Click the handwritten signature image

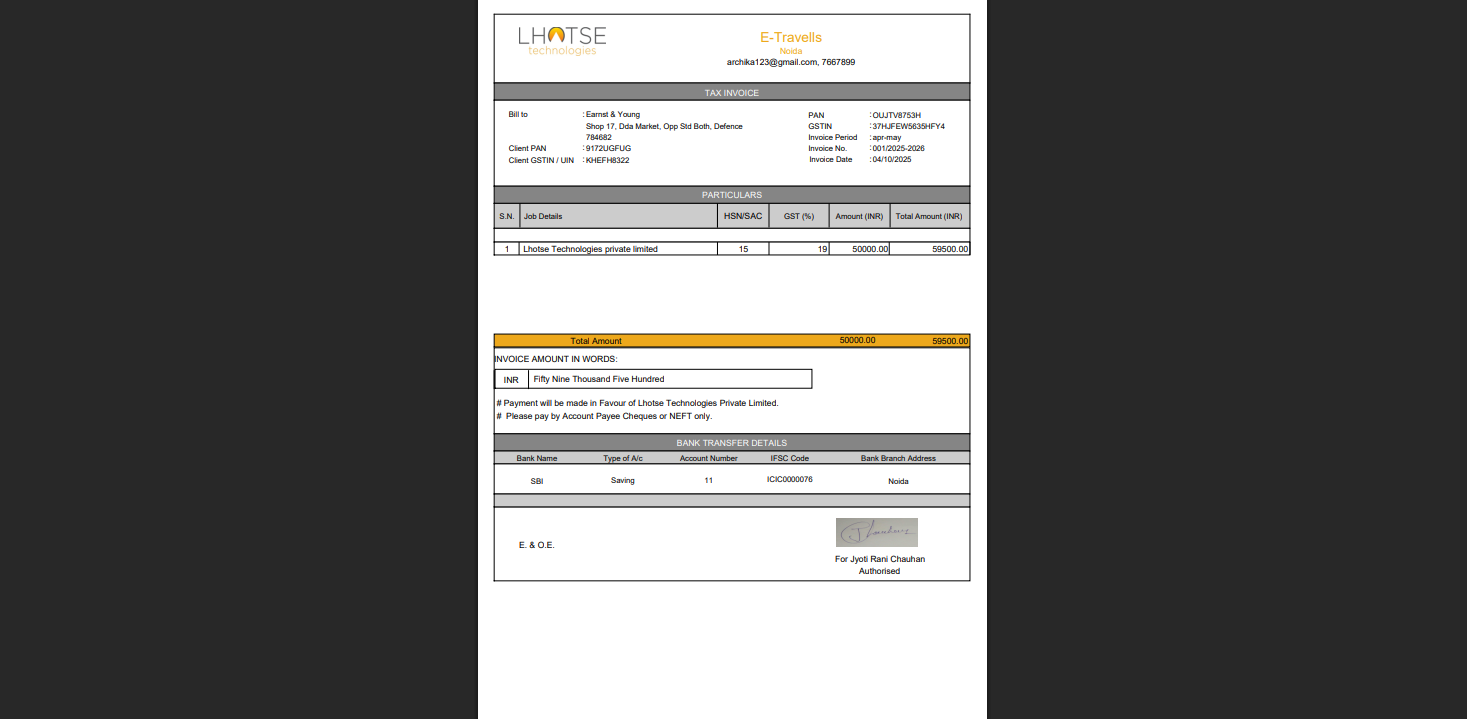click(x=877, y=532)
